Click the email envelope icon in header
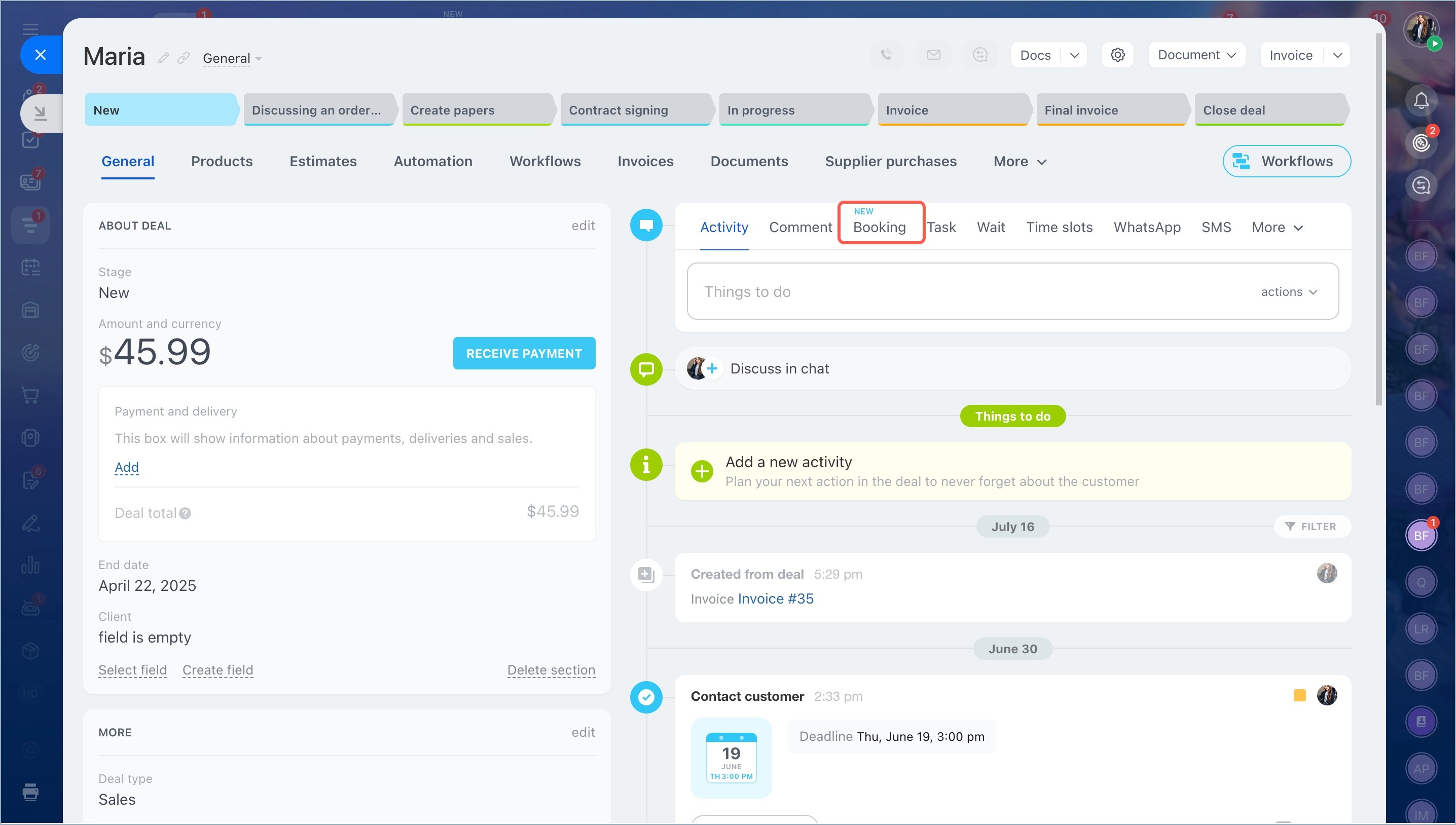 click(x=933, y=55)
